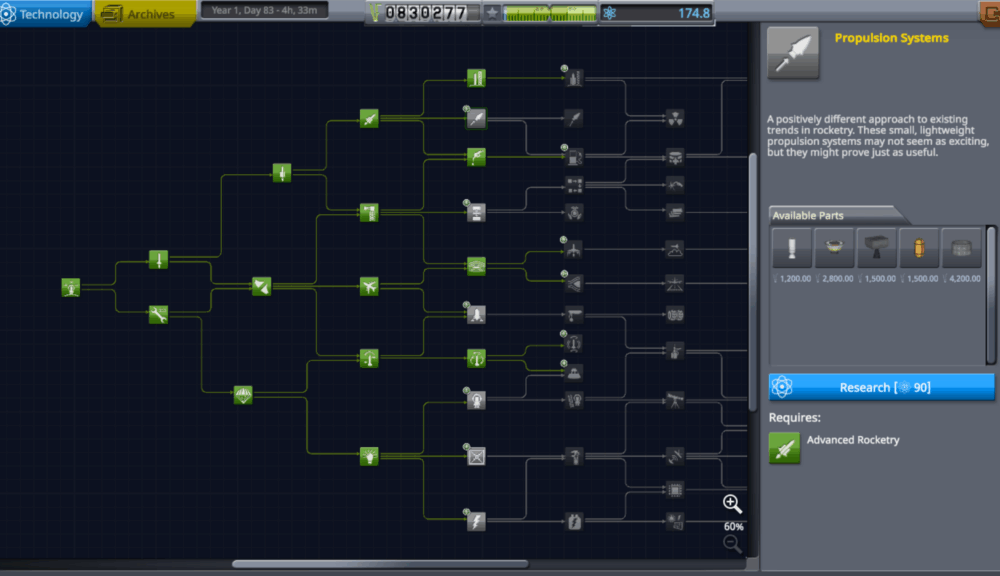Select the lightning bolt Electrics node
This screenshot has height=576, width=1000.
477,520
